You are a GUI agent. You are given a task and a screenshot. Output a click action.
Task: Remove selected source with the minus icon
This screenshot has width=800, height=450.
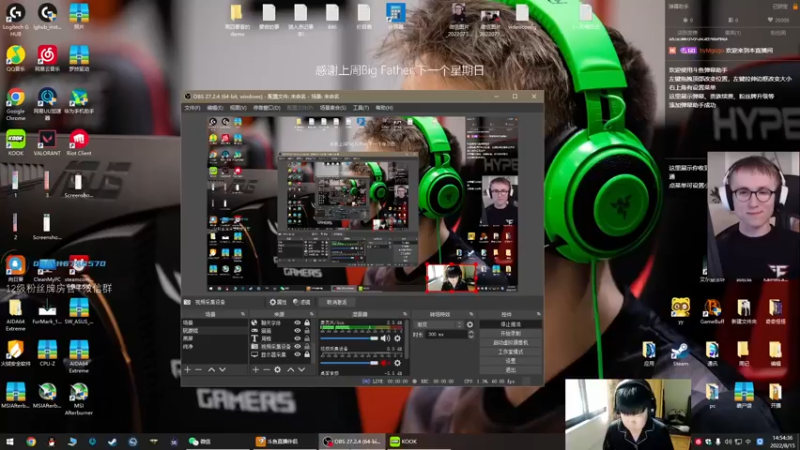266,369
